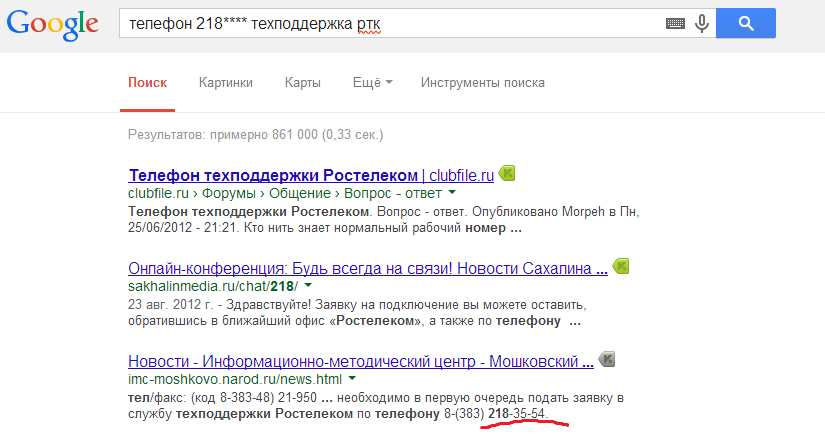The width and height of the screenshot is (825, 440).
Task: Click Kaspersky badge next to clubfile.ru result
Action: pos(507,173)
